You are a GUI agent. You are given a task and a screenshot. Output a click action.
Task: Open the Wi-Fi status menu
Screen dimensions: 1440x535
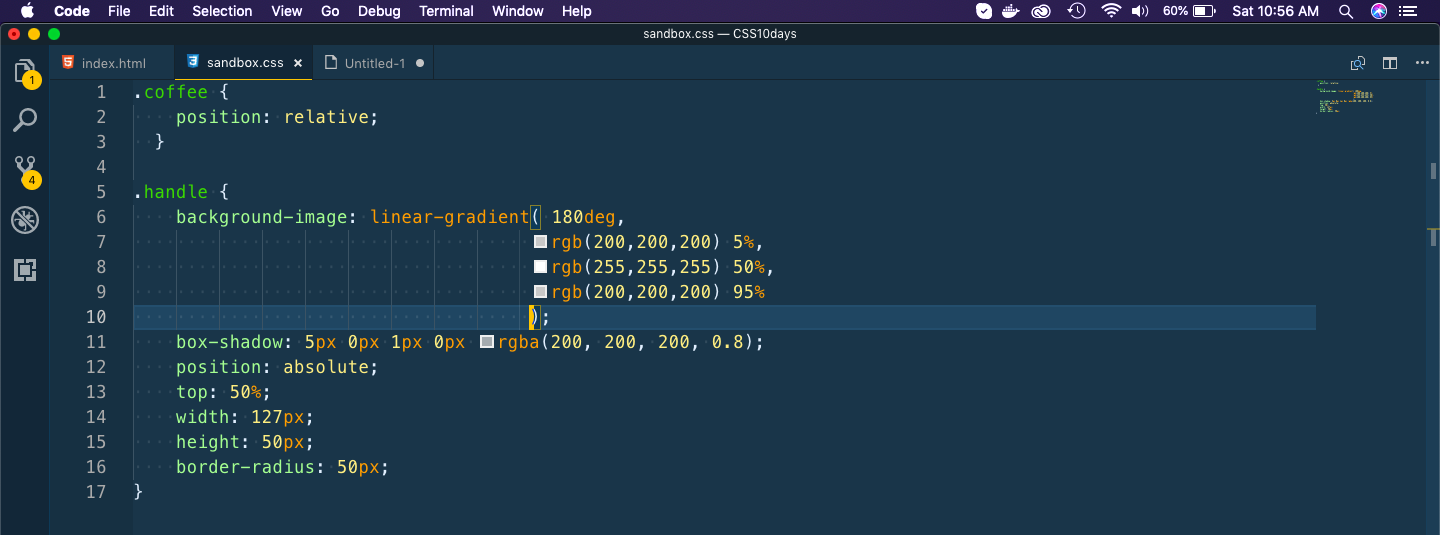[1111, 11]
